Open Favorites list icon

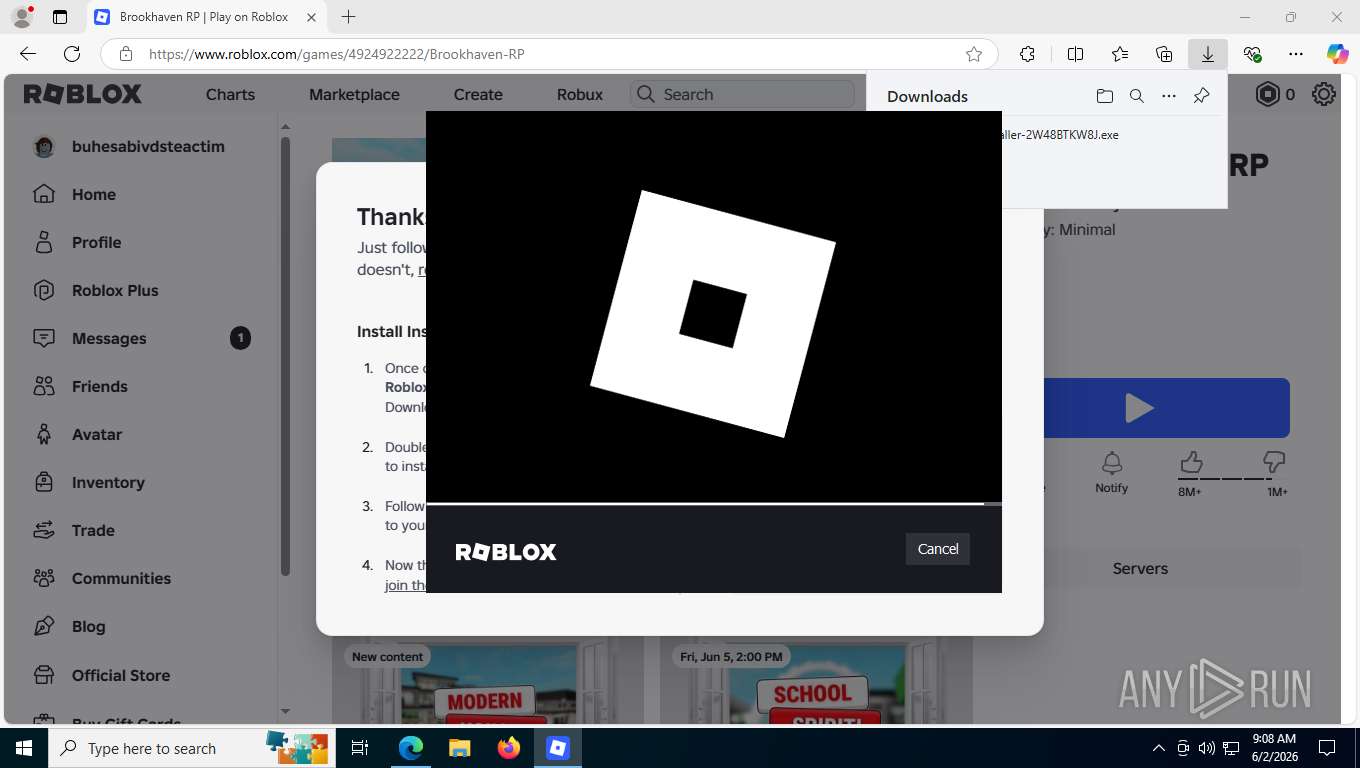tap(1120, 54)
